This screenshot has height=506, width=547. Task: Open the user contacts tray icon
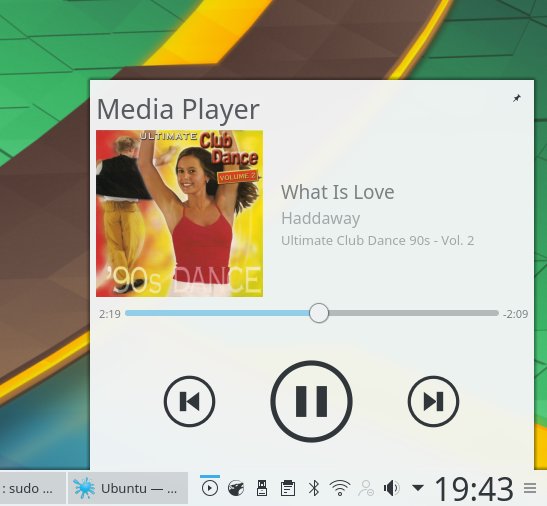coord(366,488)
